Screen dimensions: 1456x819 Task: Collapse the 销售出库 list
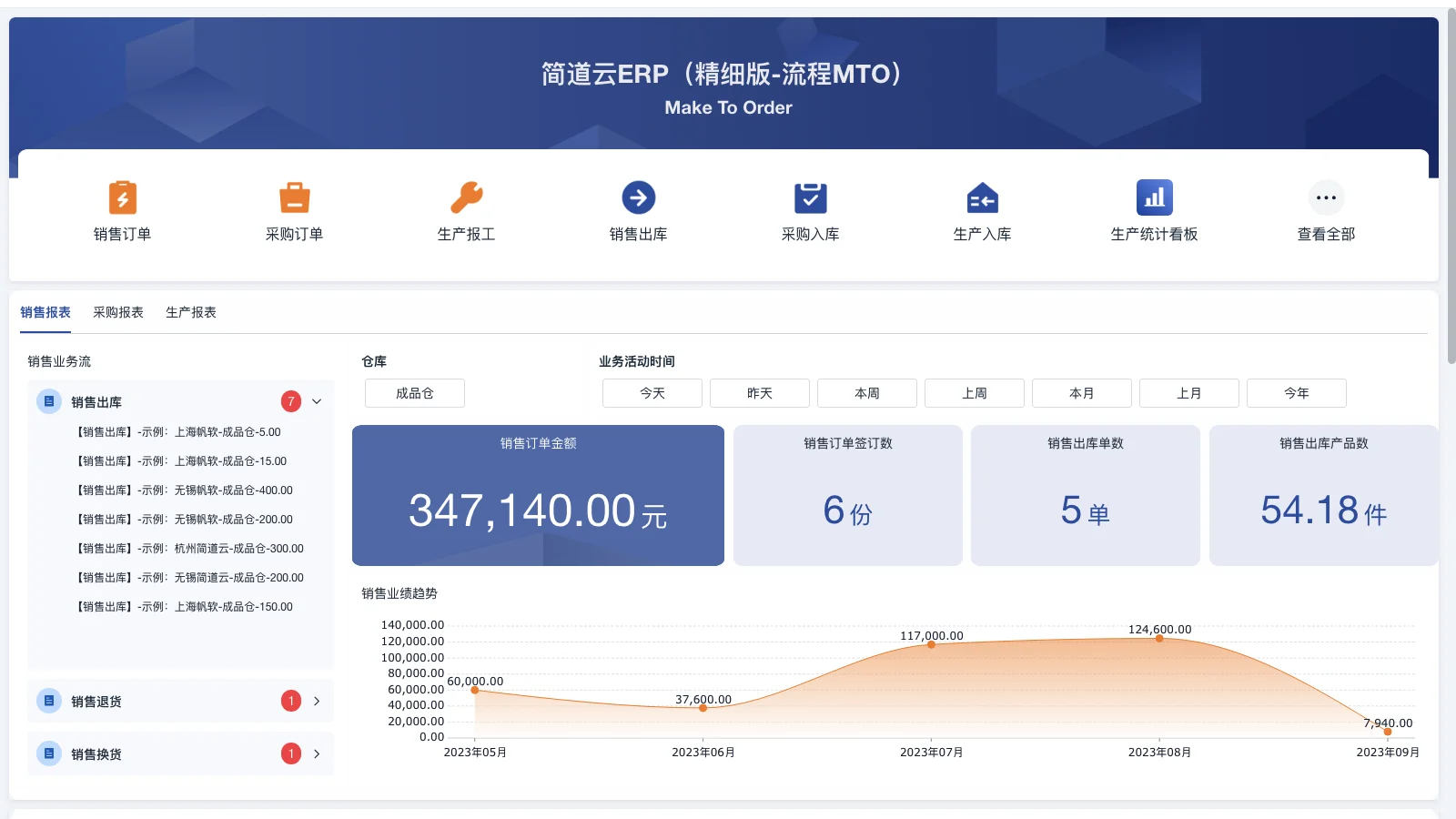pyautogui.click(x=316, y=400)
